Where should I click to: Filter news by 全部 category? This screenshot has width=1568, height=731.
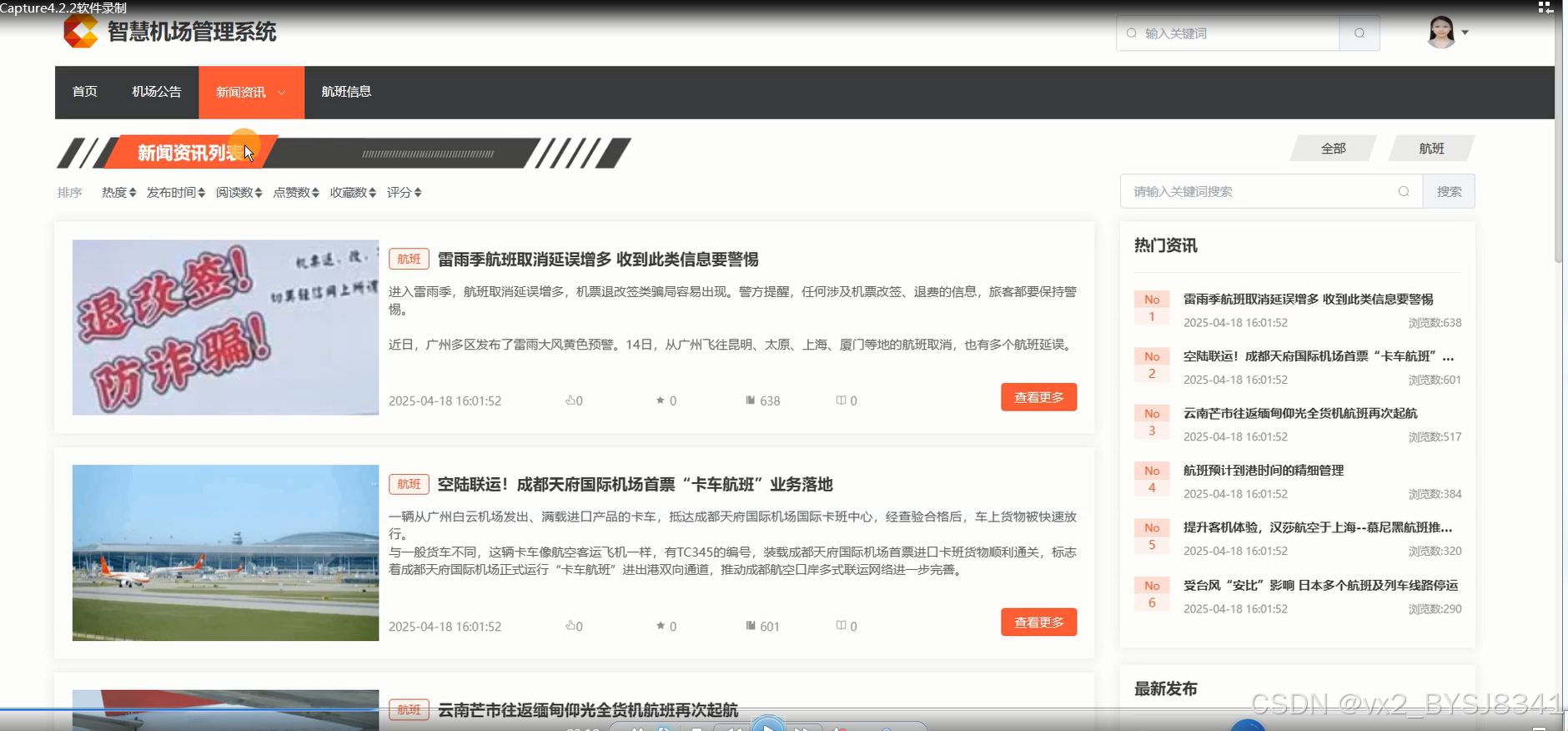tap(1334, 149)
